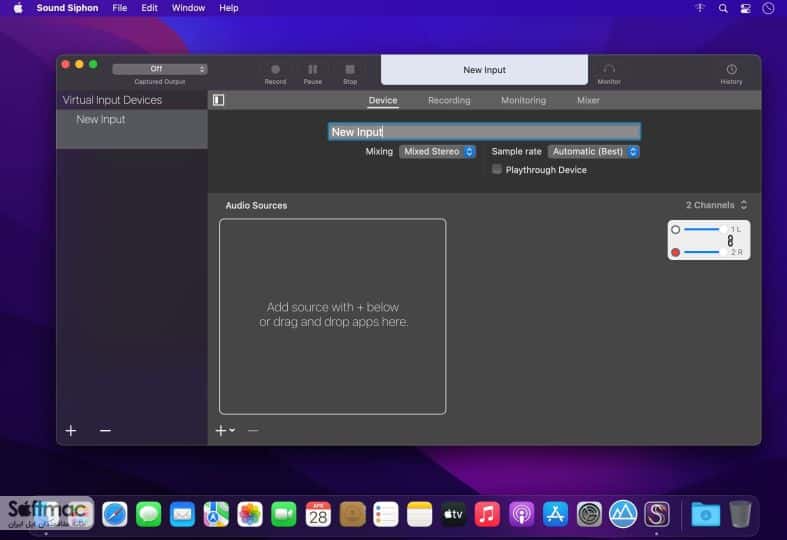The width and height of the screenshot is (787, 540).
Task: Pause the recording with Pause button
Action: (x=312, y=74)
